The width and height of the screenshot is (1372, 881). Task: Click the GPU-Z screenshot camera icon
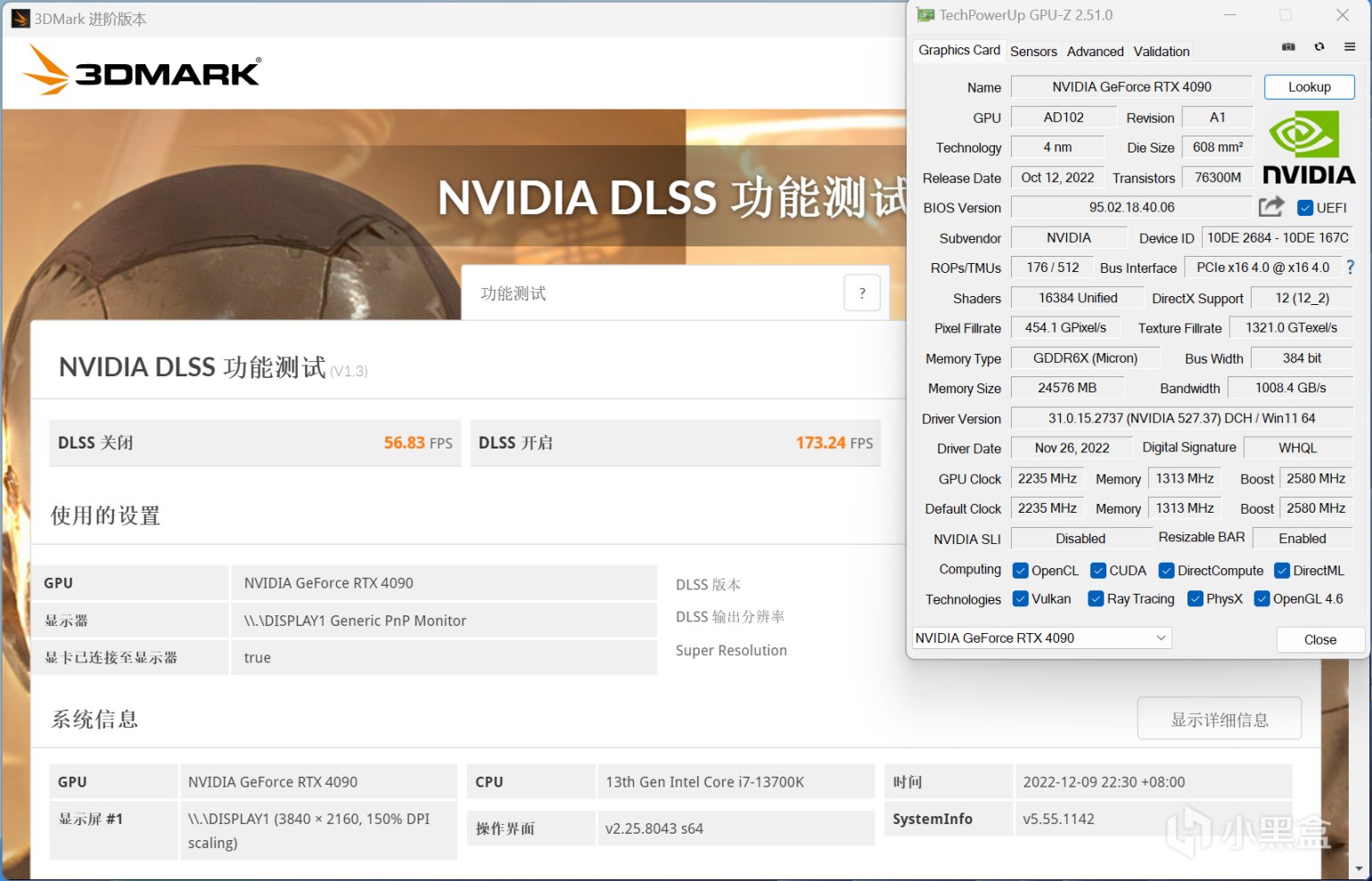pos(1288,47)
